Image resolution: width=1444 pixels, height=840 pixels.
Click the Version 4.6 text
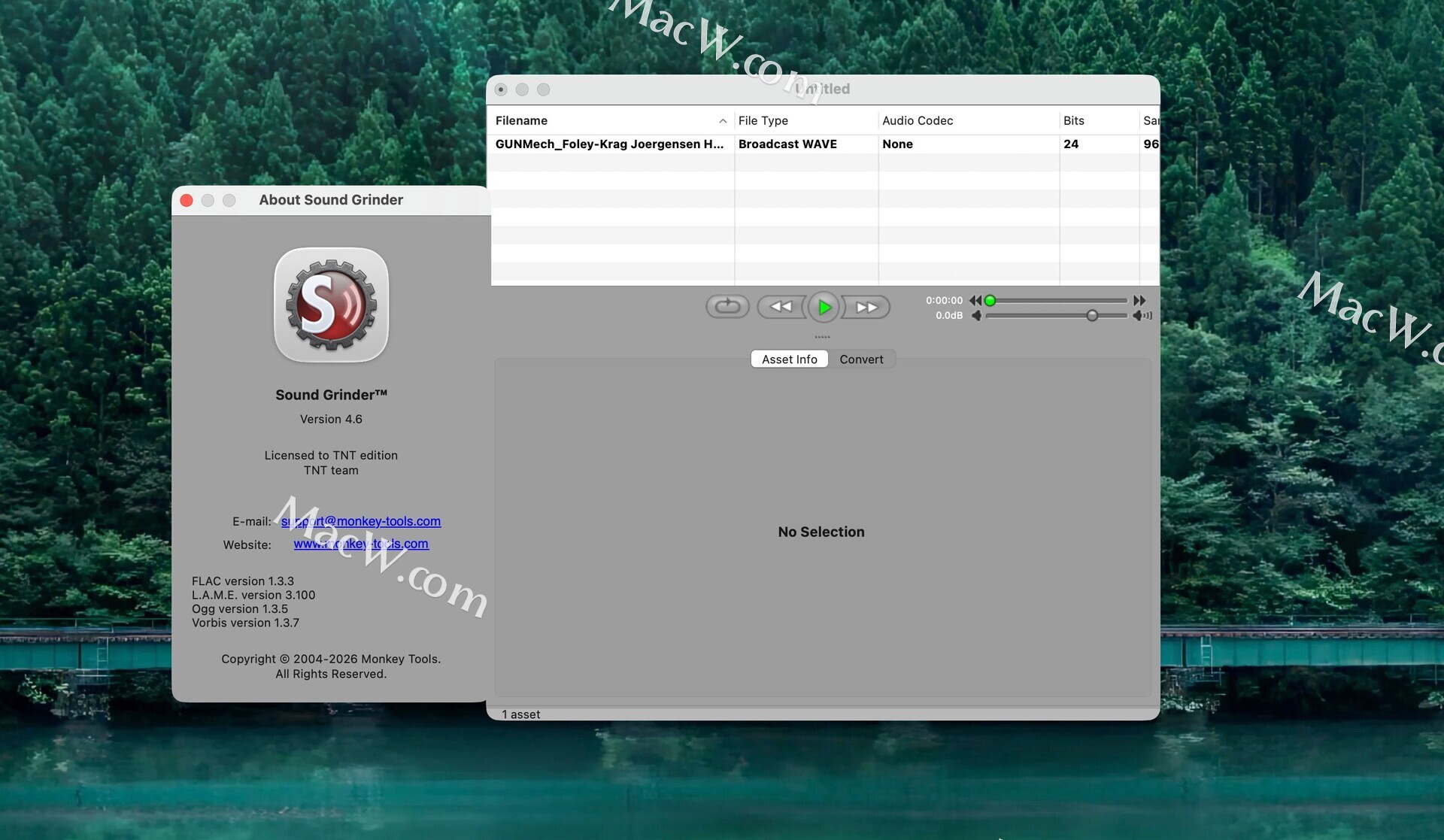click(x=331, y=419)
